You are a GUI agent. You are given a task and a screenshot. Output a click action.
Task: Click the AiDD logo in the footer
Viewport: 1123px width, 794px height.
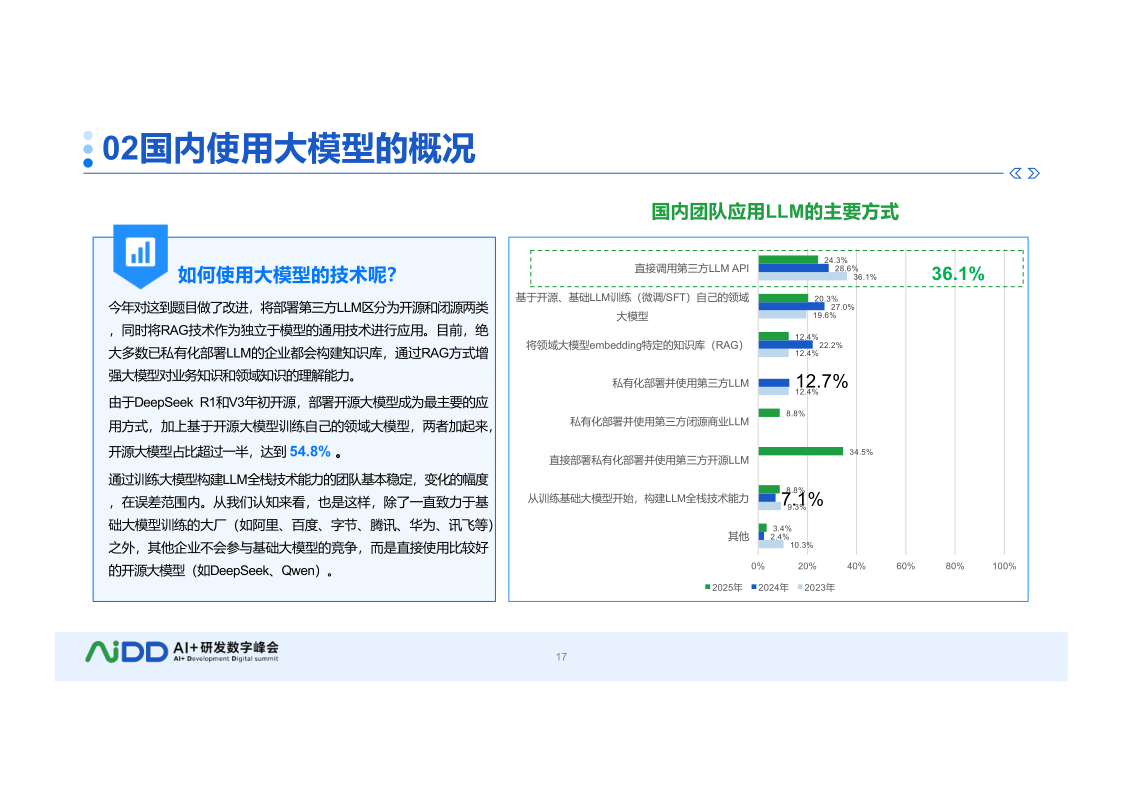127,652
